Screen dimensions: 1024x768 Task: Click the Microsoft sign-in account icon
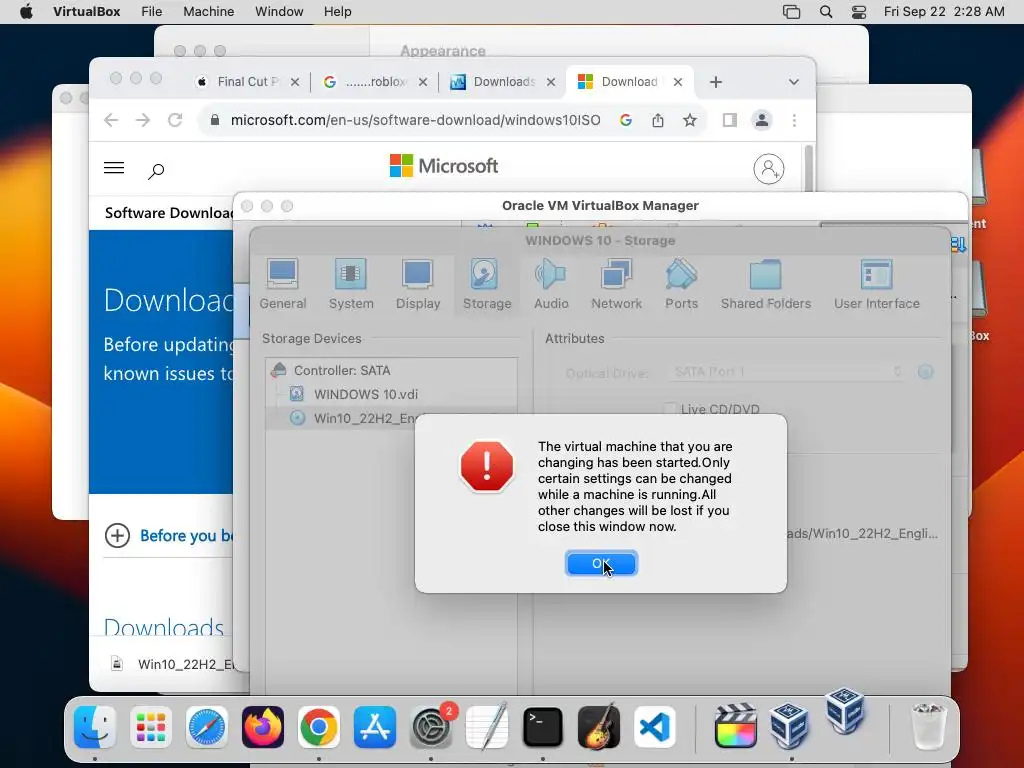tap(769, 168)
